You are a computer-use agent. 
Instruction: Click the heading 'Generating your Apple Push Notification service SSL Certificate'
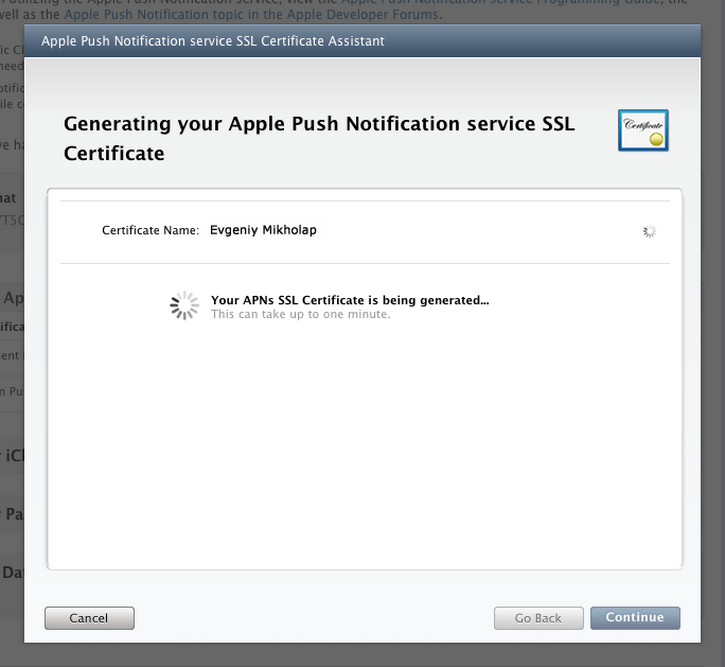[319, 138]
